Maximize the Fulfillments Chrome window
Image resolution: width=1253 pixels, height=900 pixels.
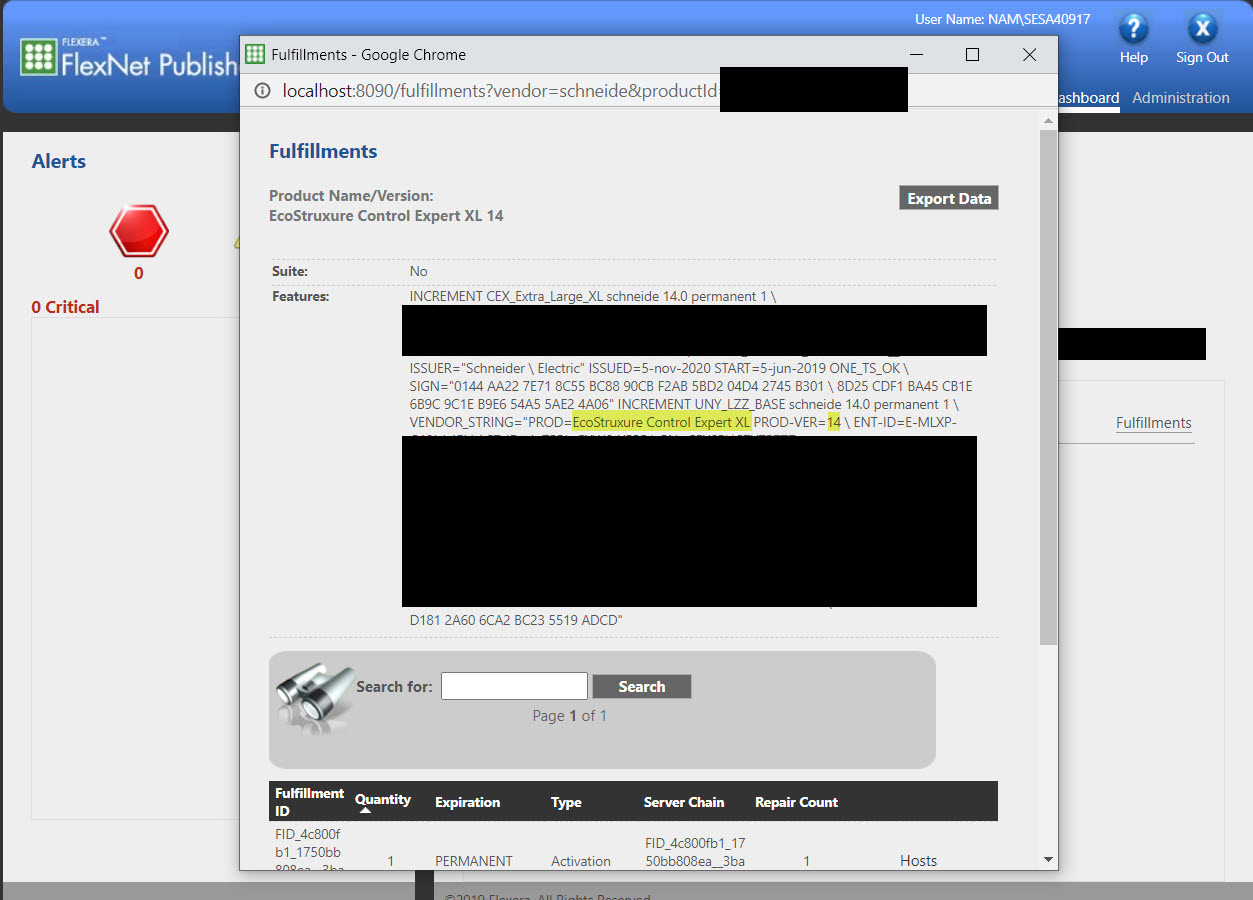coord(972,55)
